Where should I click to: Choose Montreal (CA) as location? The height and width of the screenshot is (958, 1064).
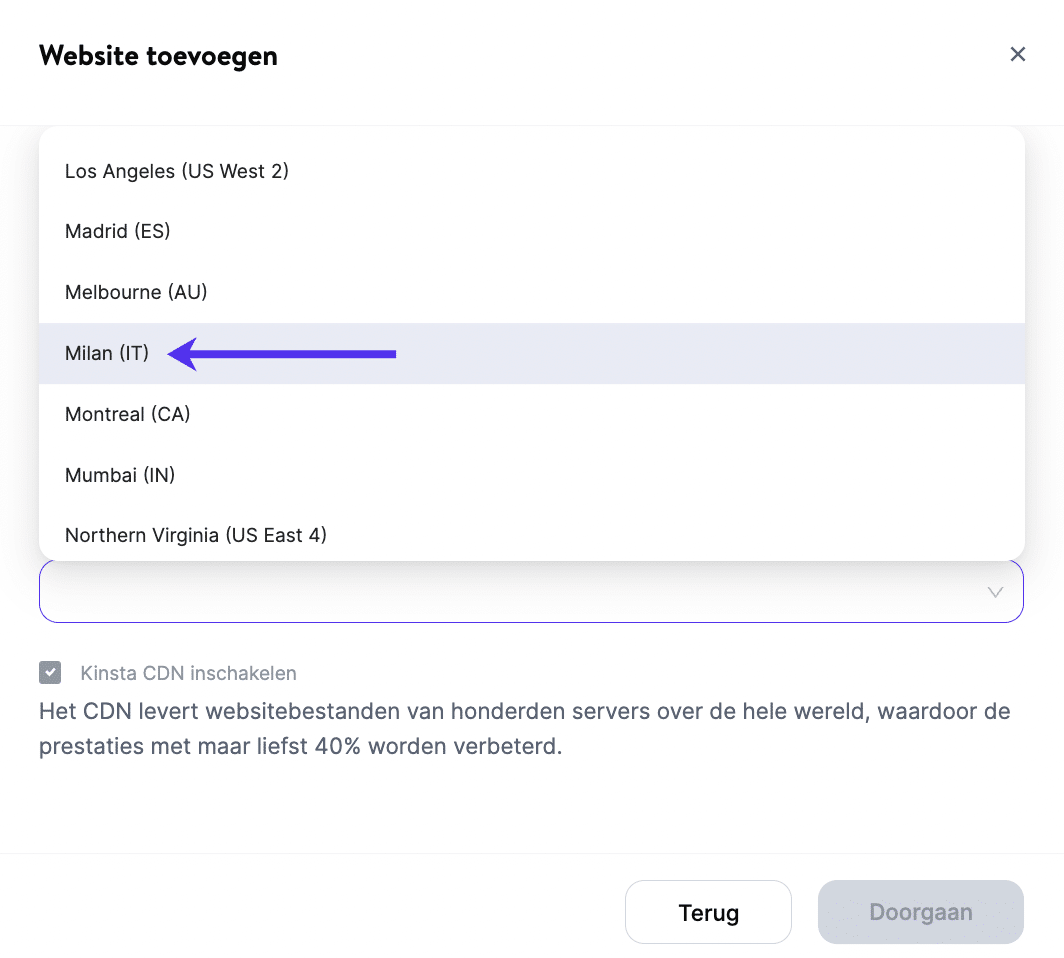tap(128, 414)
